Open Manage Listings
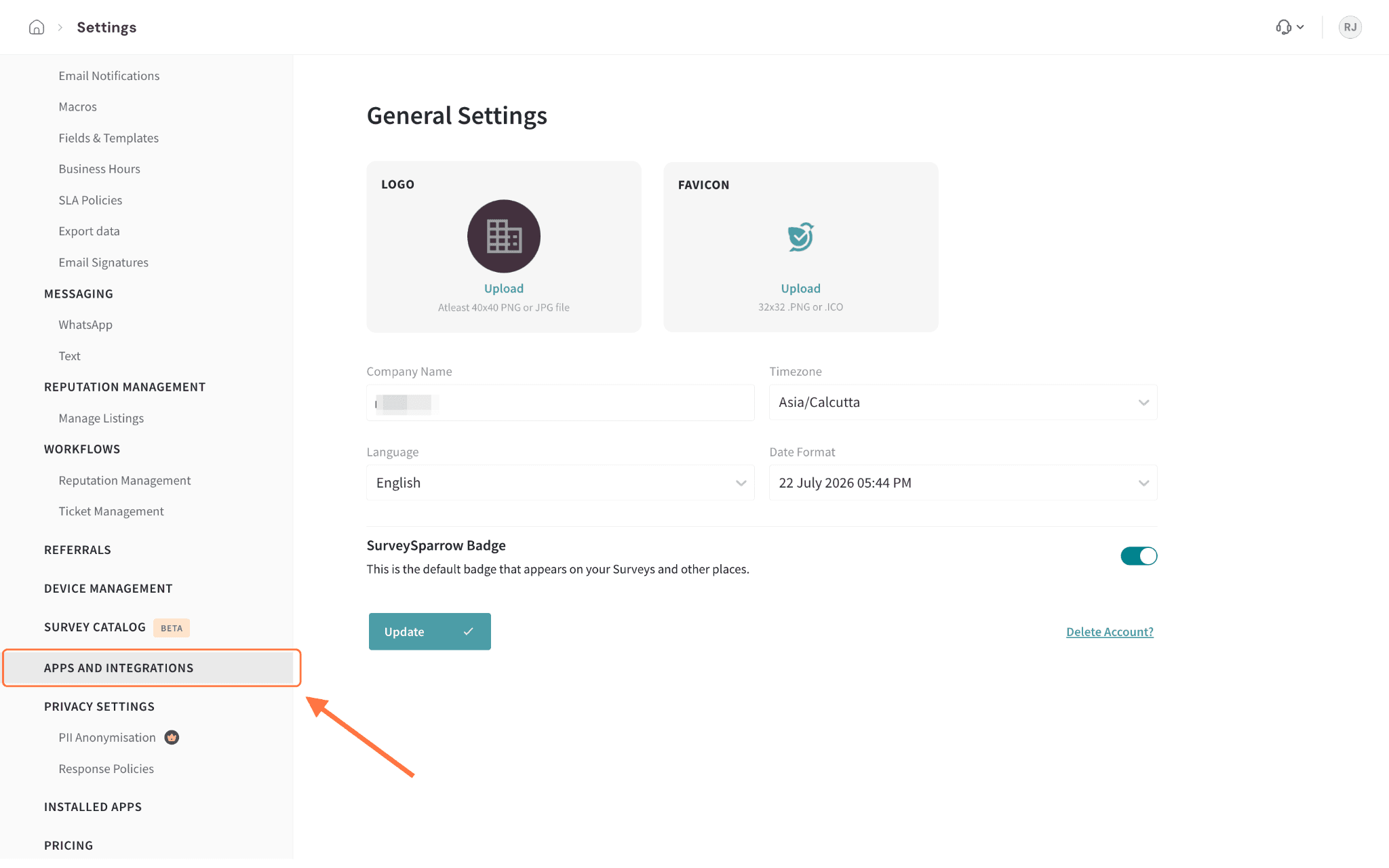This screenshot has width=1389, height=868. point(101,418)
